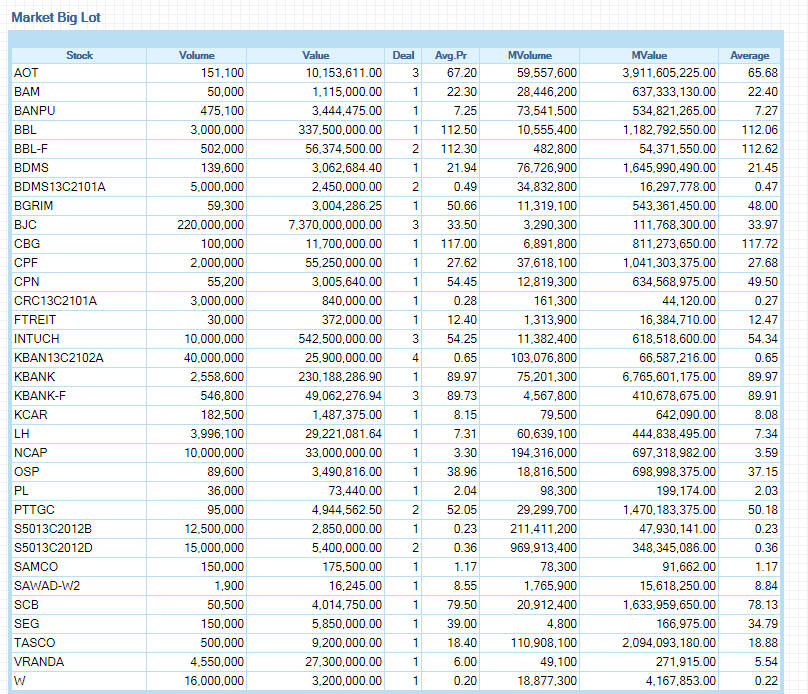Select the BANPU stock name
This screenshot has height=694, width=808.
35,111
